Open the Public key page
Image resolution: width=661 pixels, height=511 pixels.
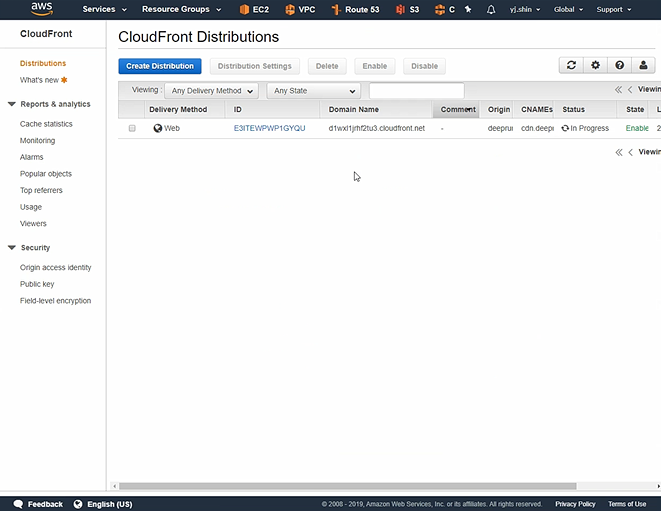[37, 284]
